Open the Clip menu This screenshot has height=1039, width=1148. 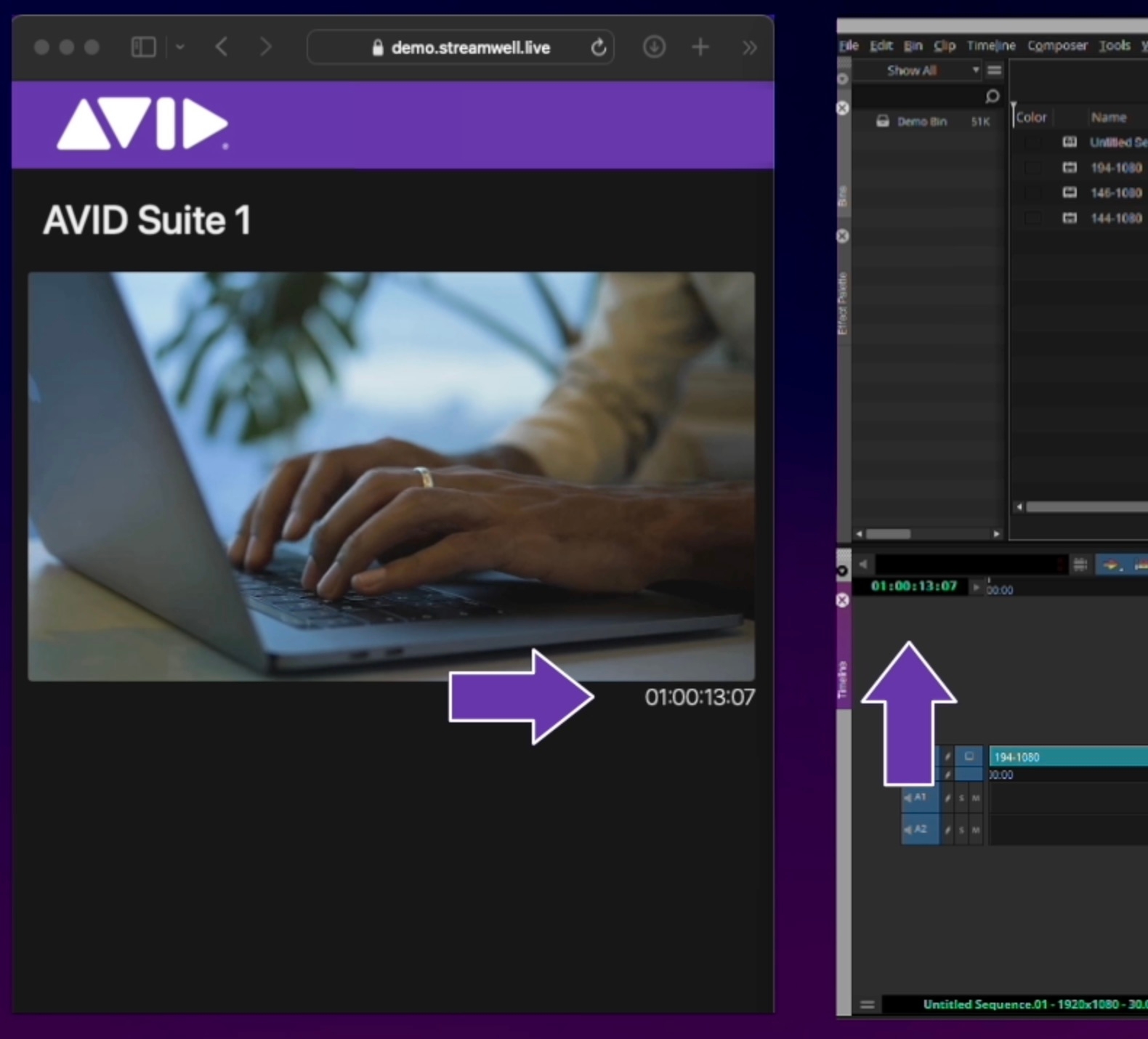point(944,46)
